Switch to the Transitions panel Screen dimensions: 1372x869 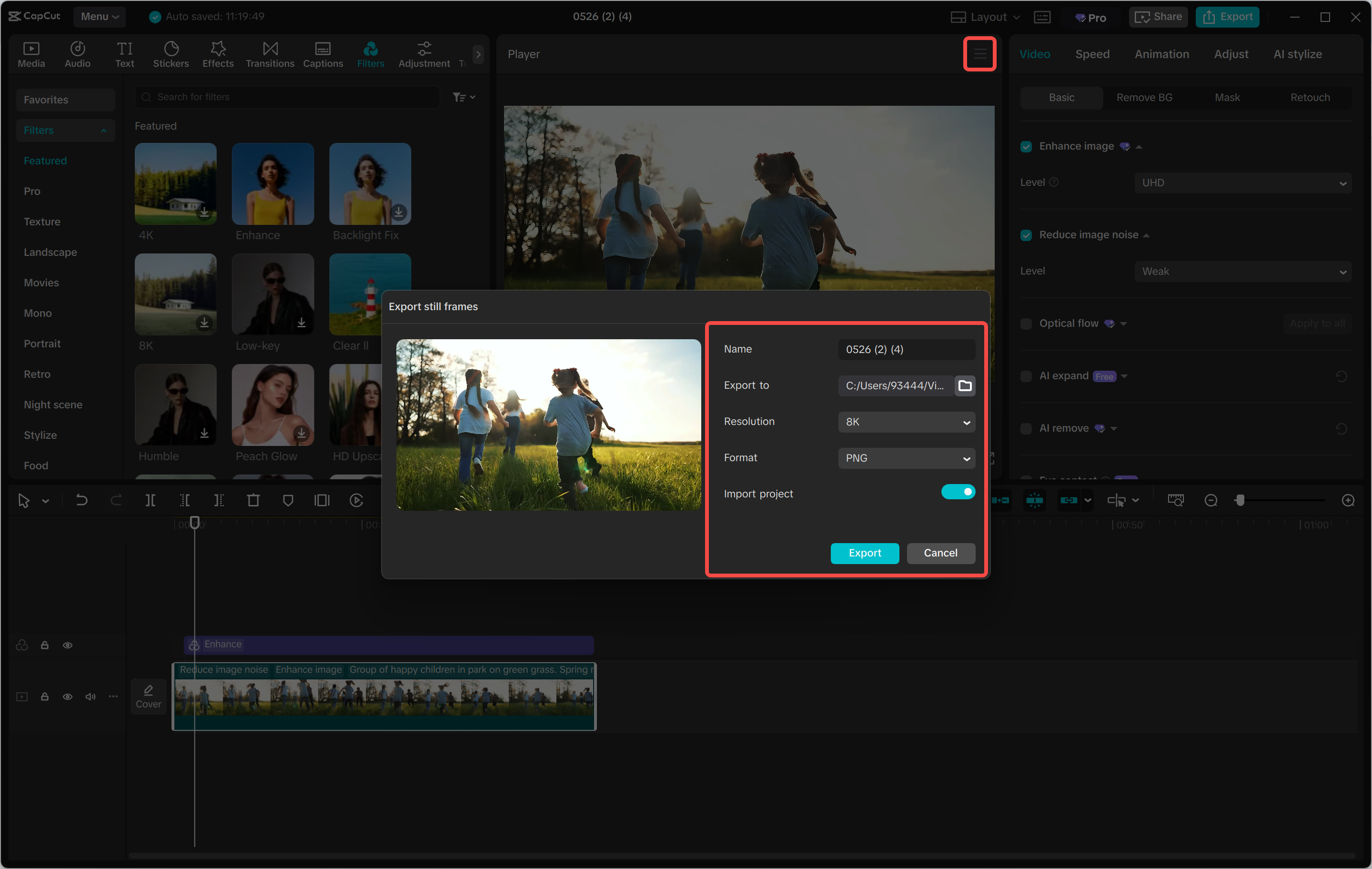[270, 53]
